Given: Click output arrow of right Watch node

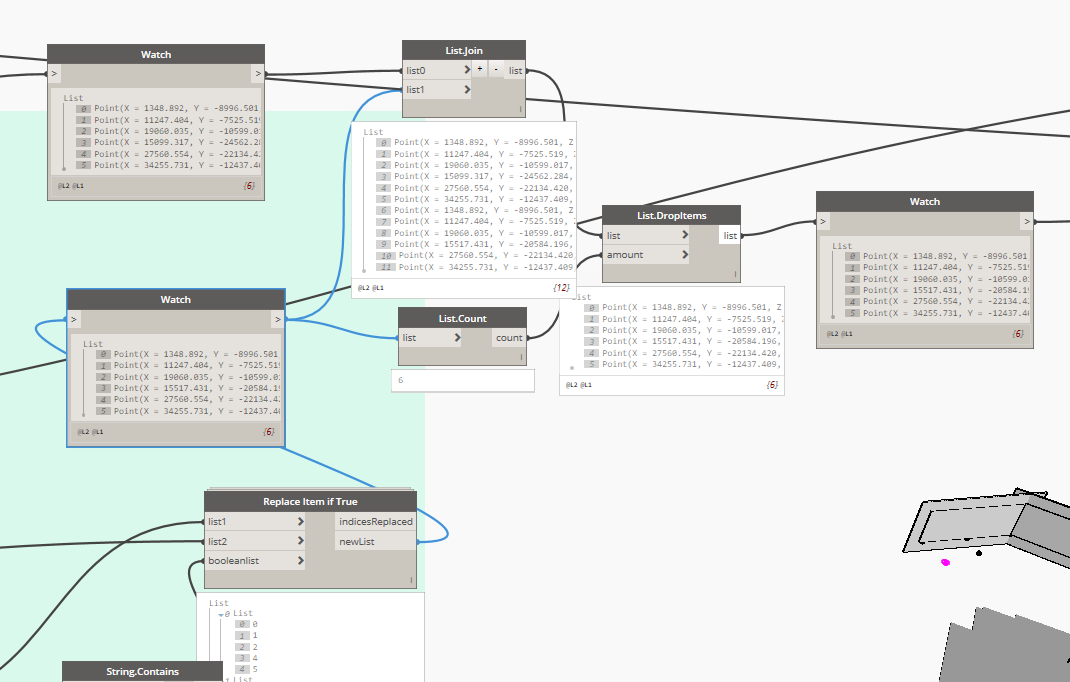Looking at the screenshot, I should pyautogui.click(x=1027, y=221).
